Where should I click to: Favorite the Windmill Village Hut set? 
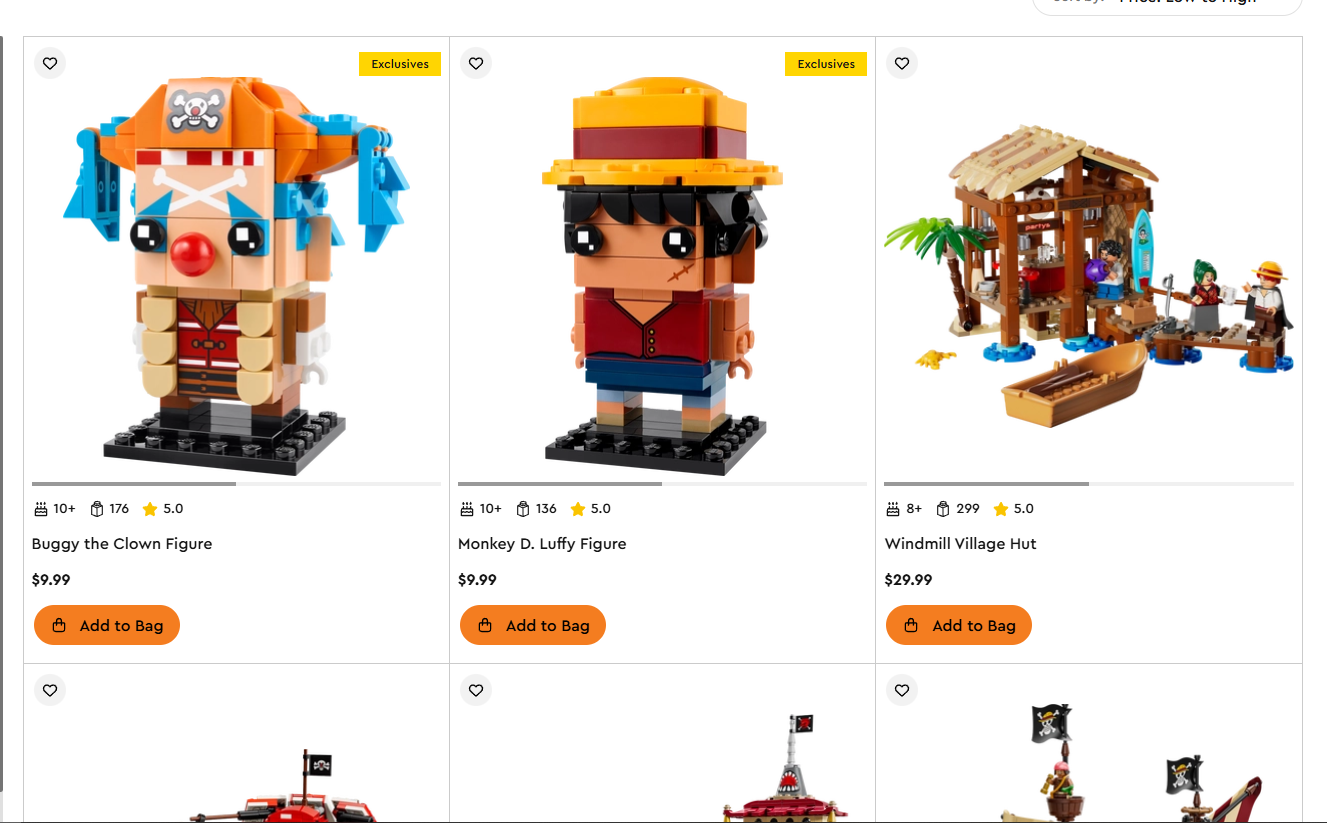(902, 63)
